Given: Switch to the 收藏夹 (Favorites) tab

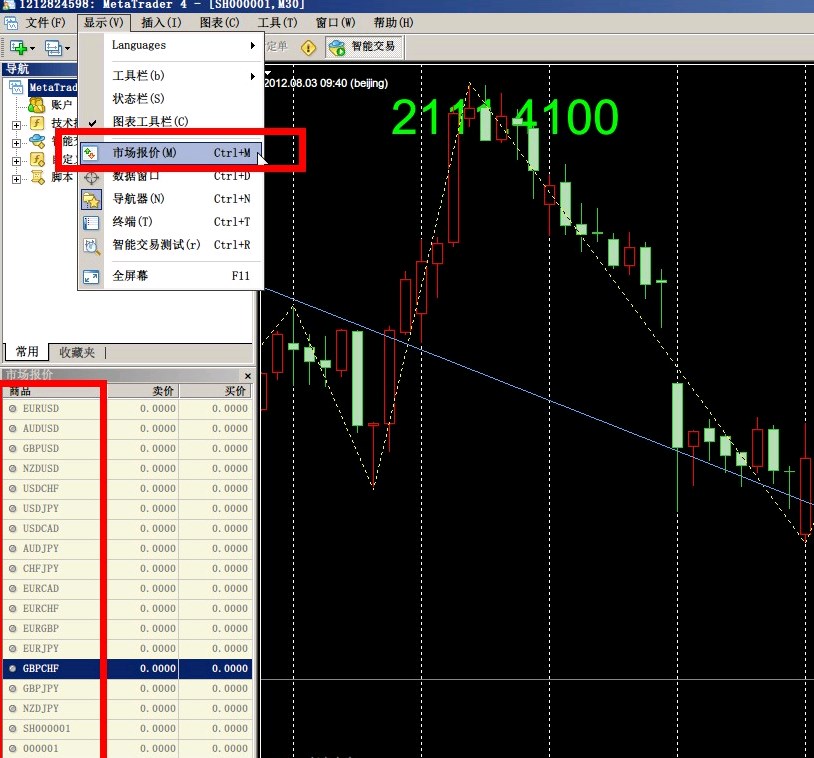Looking at the screenshot, I should (x=77, y=352).
